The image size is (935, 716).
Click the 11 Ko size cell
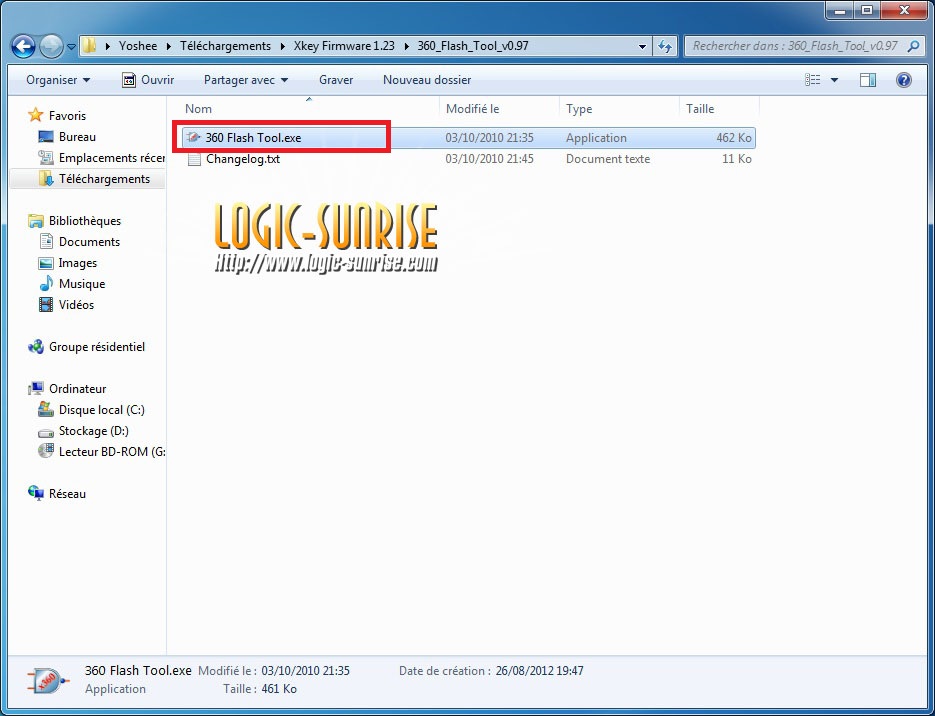tap(736, 159)
